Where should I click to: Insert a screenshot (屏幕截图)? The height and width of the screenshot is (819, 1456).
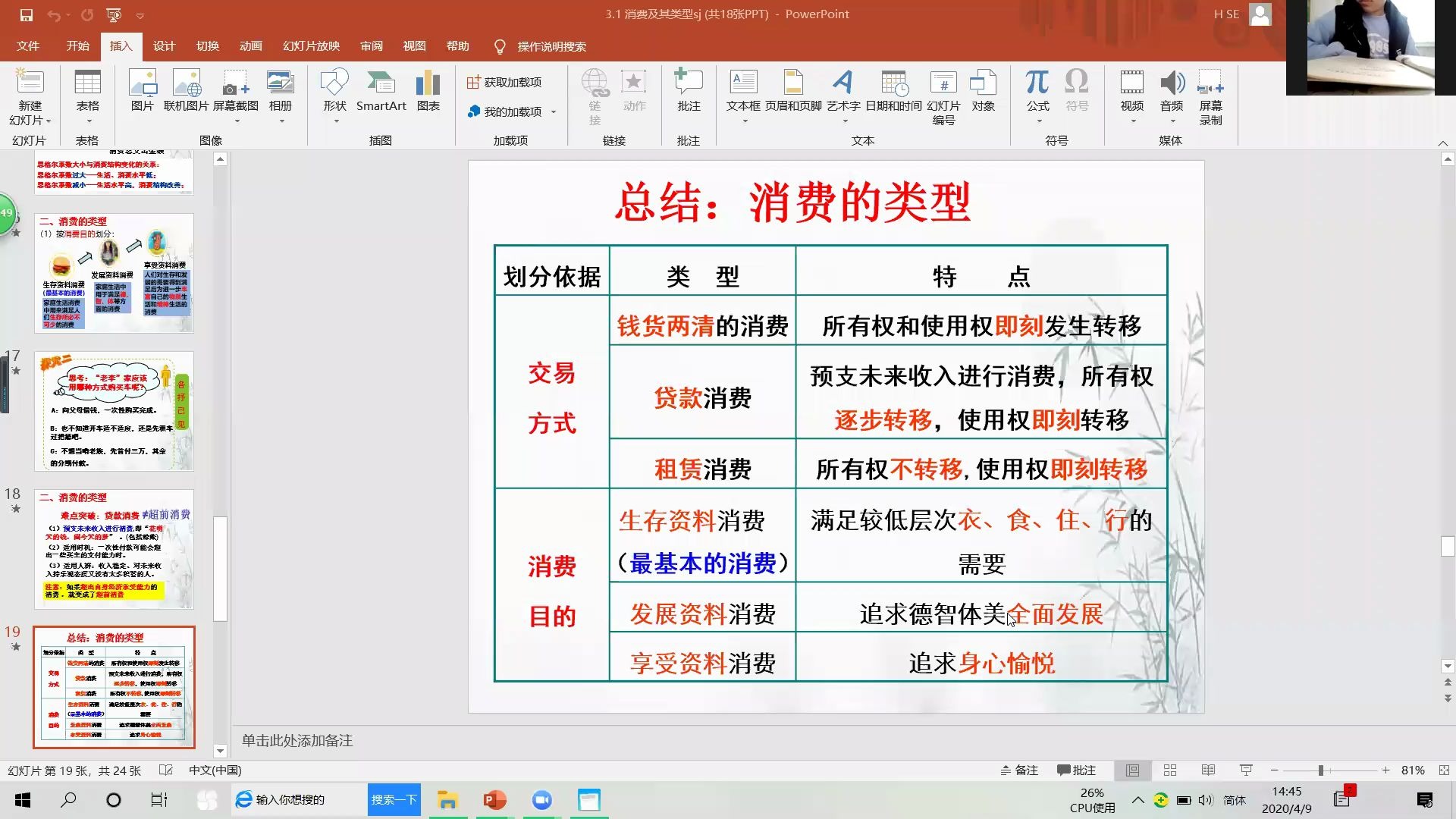pos(235,97)
